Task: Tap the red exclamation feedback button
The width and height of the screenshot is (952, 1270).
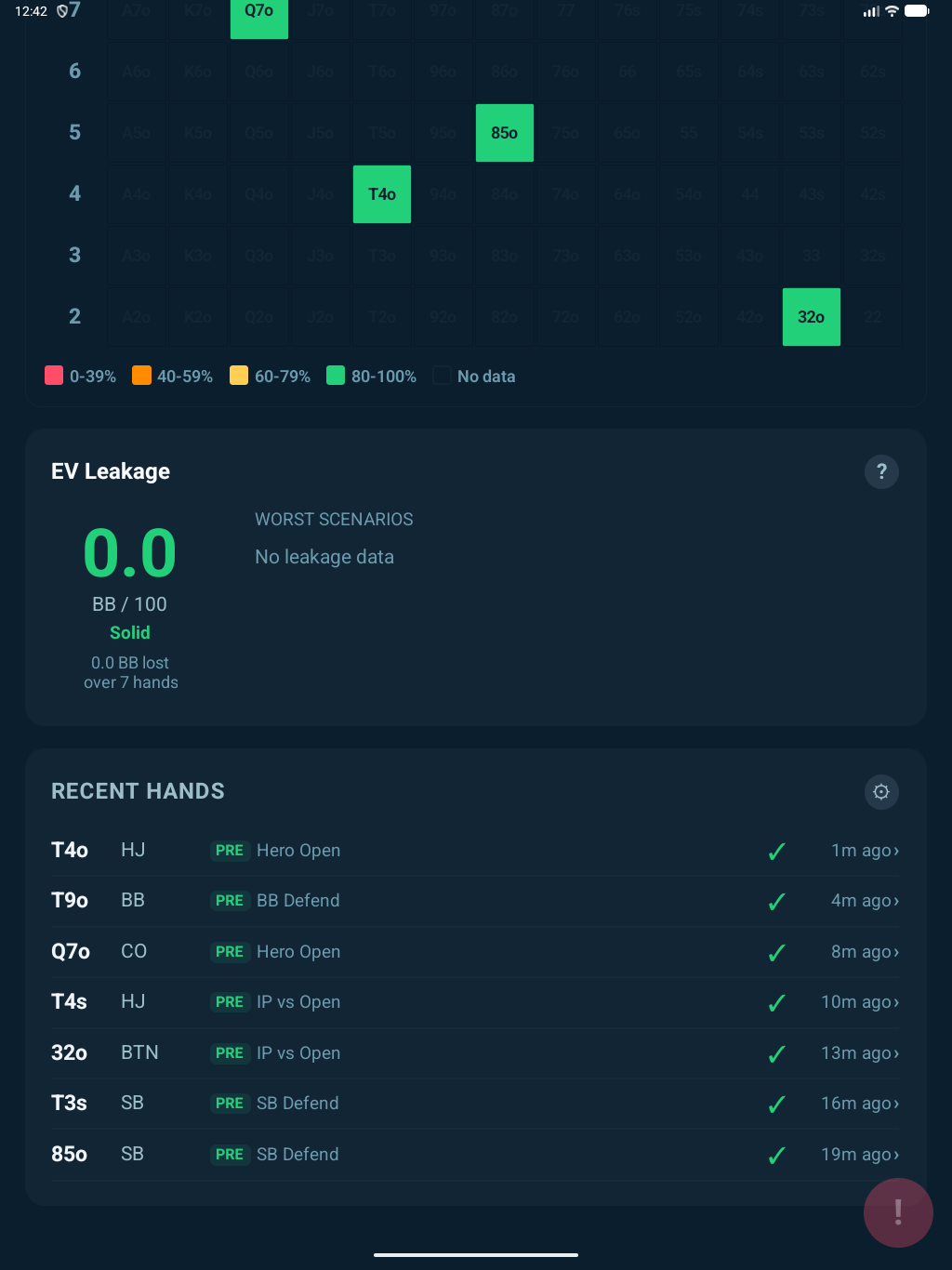Action: [897, 1212]
